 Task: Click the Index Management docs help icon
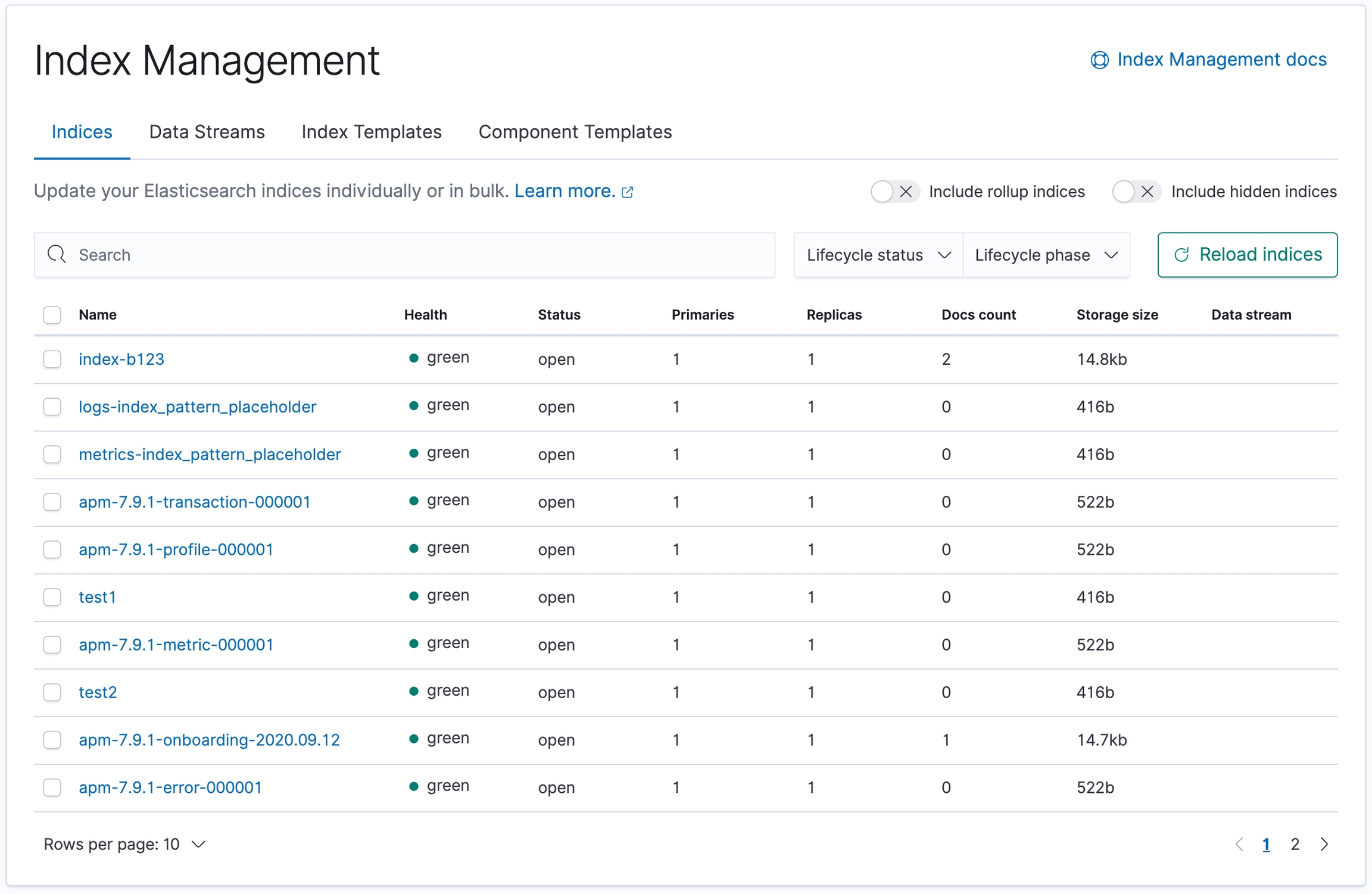[x=1099, y=60]
